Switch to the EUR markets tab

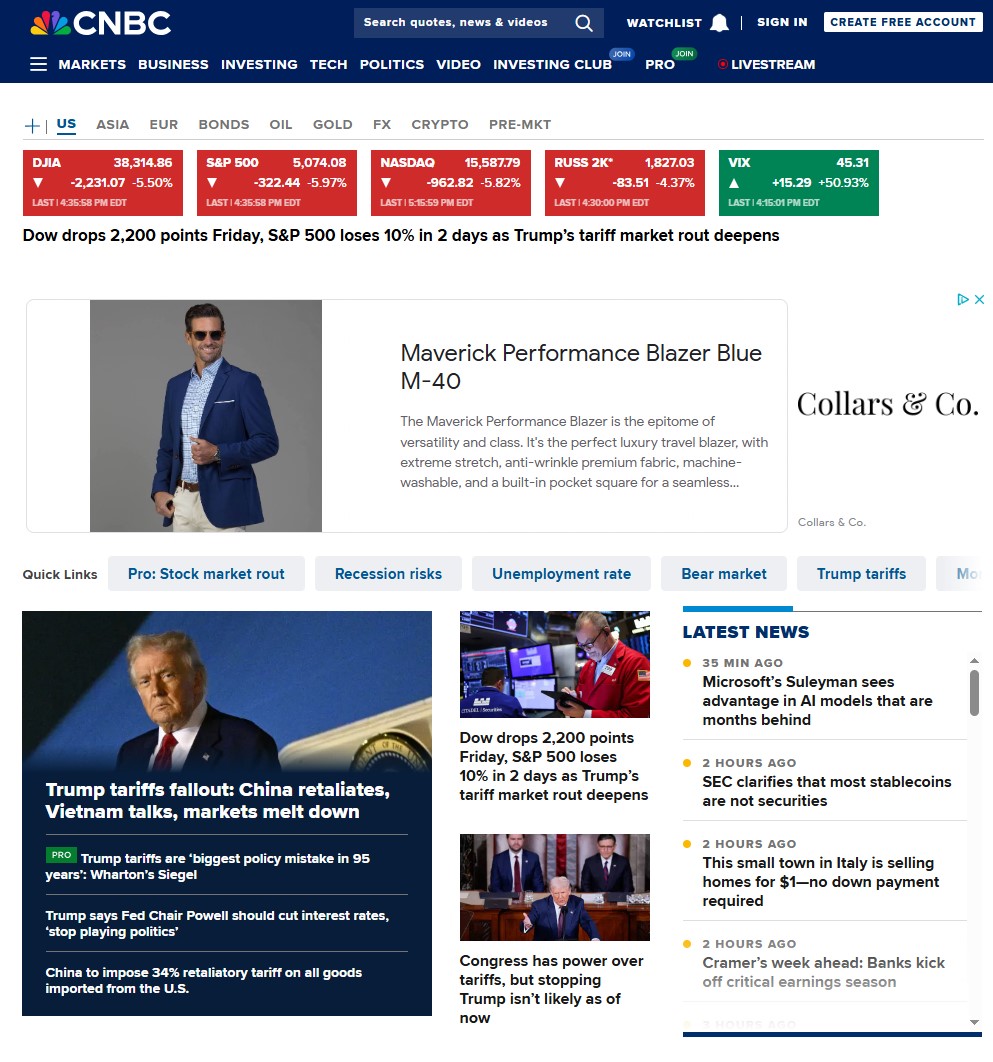[x=164, y=125]
